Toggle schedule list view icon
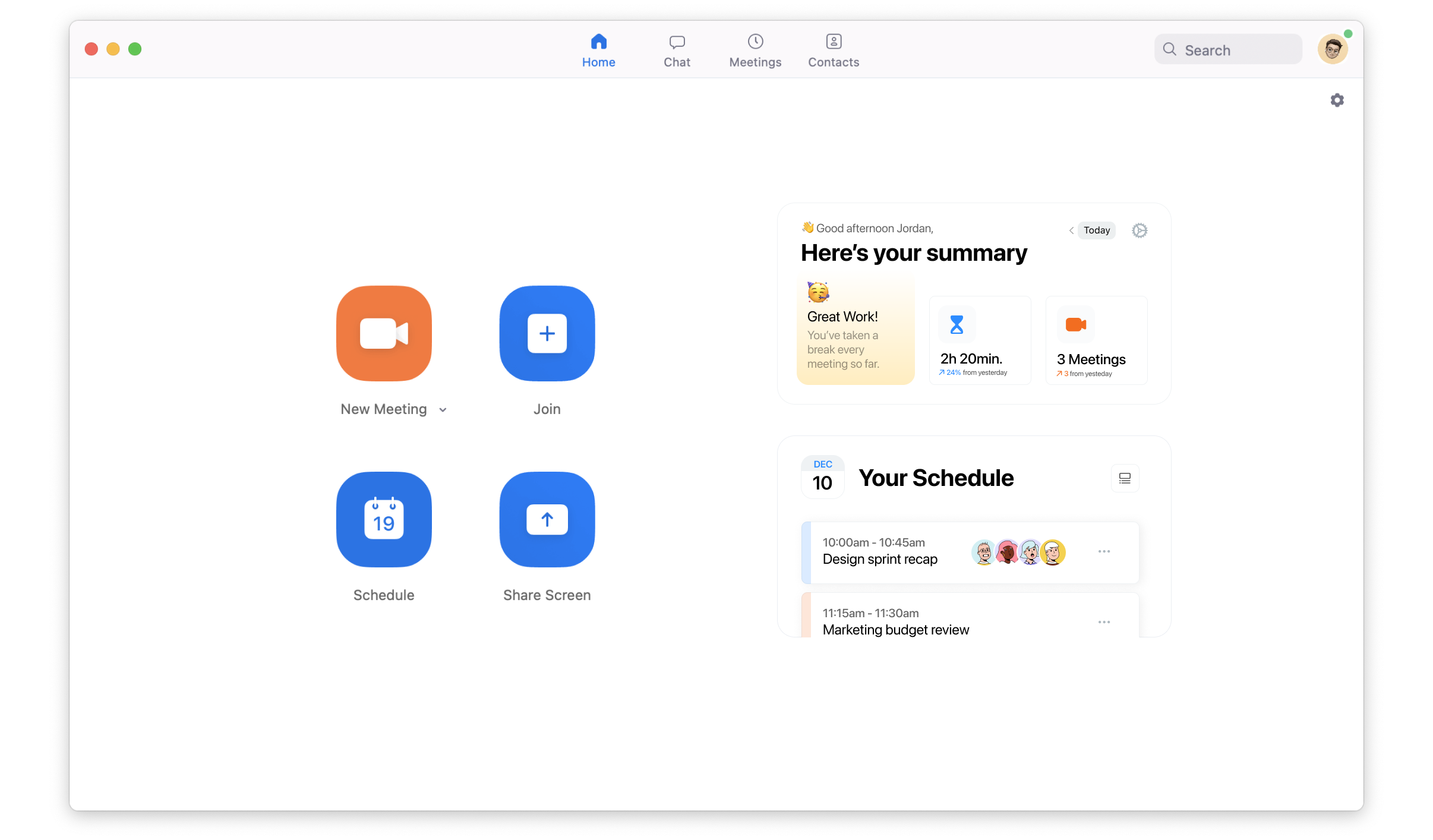The height and width of the screenshot is (840, 1433). click(1125, 478)
